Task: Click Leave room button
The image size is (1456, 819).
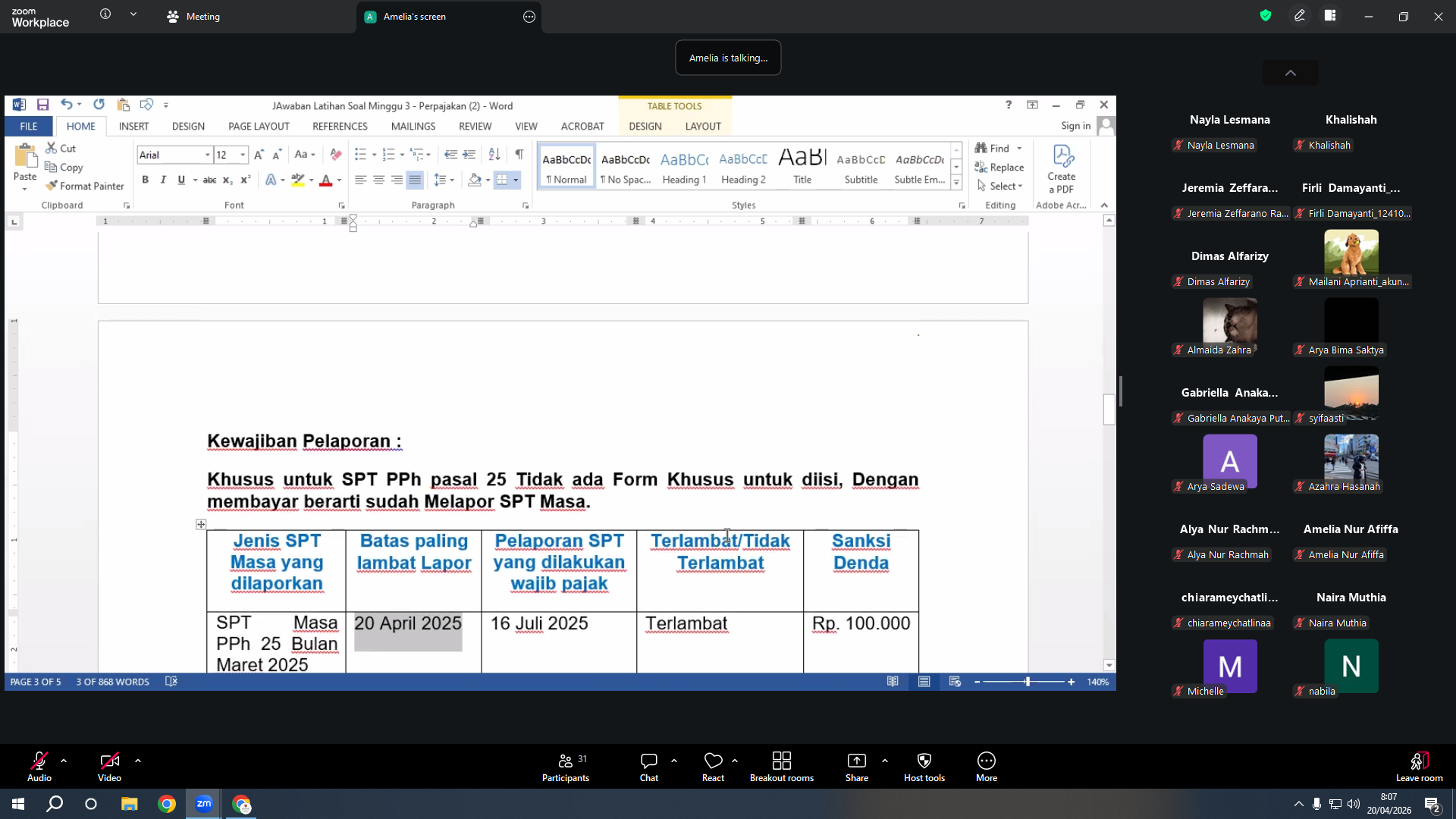Action: pos(1419,767)
